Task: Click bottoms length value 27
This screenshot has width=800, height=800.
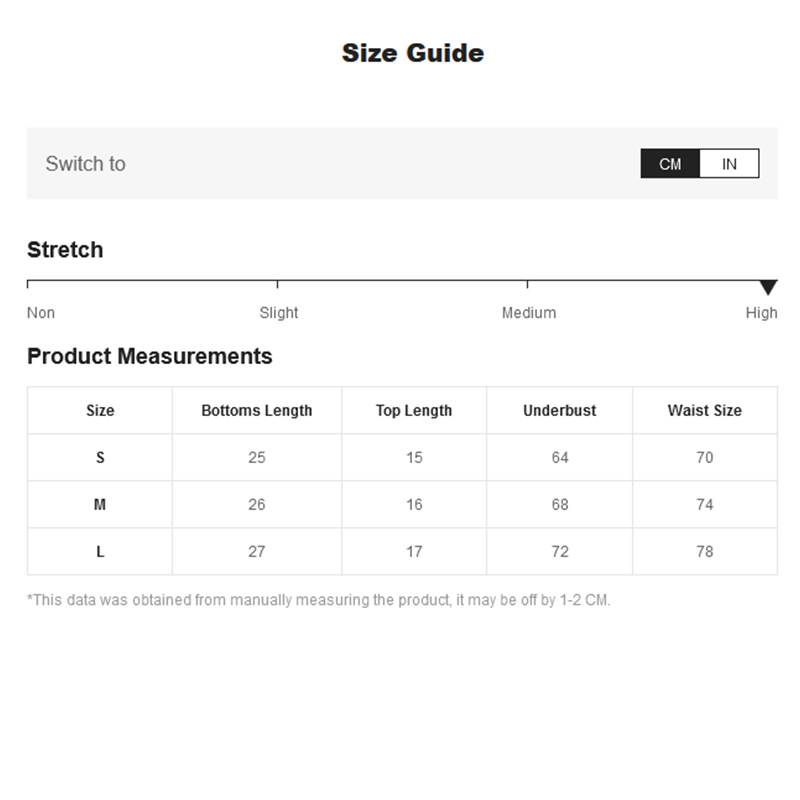Action: pyautogui.click(x=257, y=552)
